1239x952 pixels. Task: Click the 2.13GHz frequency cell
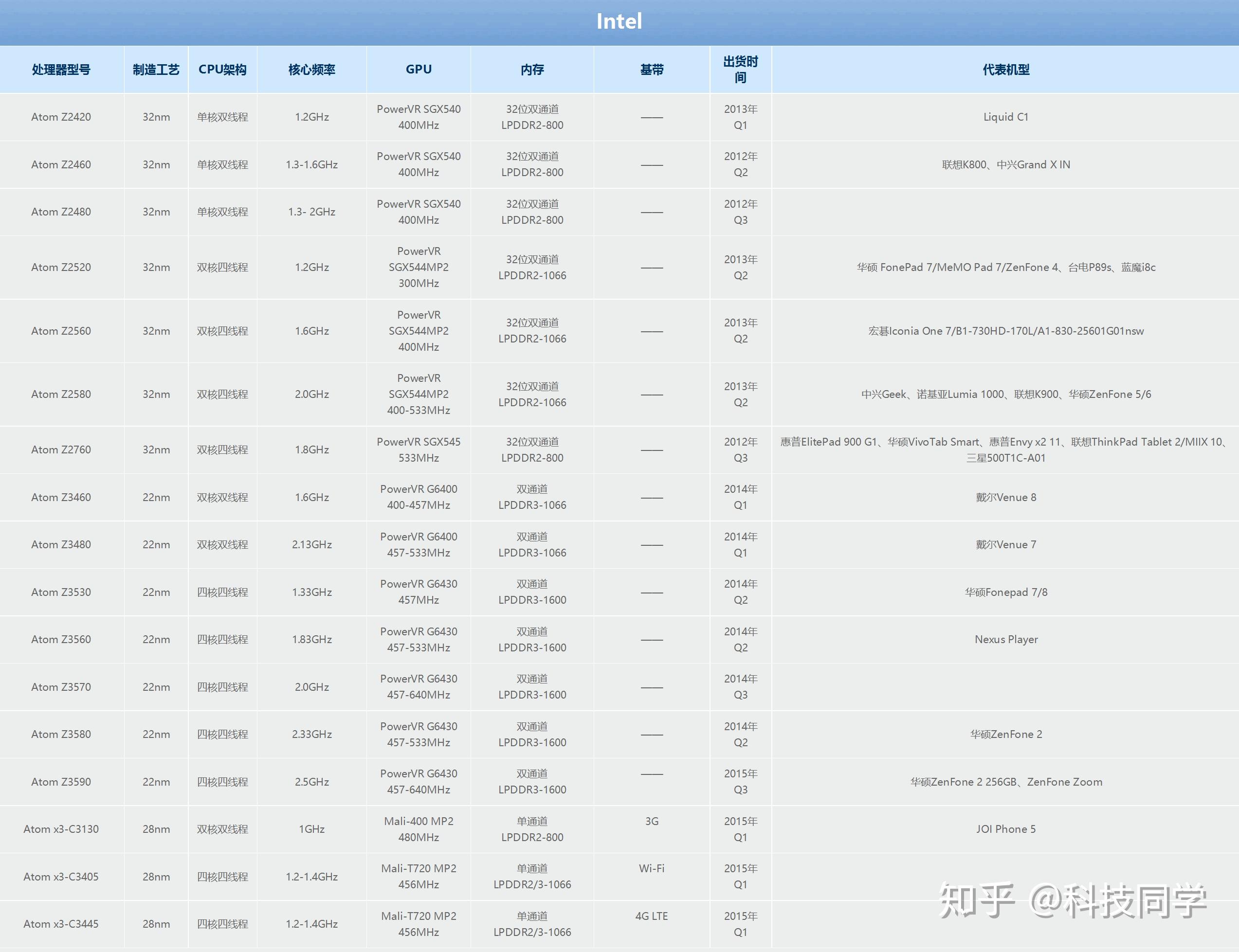pyautogui.click(x=312, y=544)
